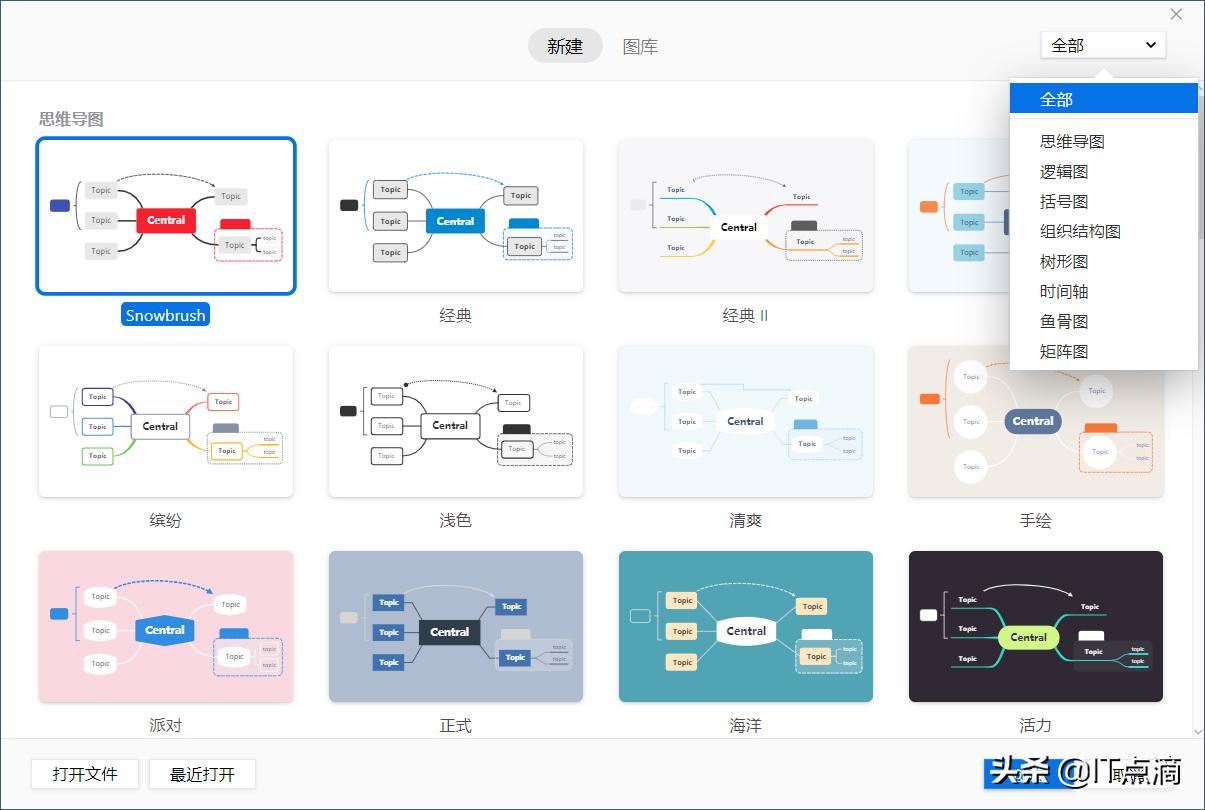Select 鱼骨图 in the dropdown menu
This screenshot has height=810, width=1205.
coord(1064,321)
